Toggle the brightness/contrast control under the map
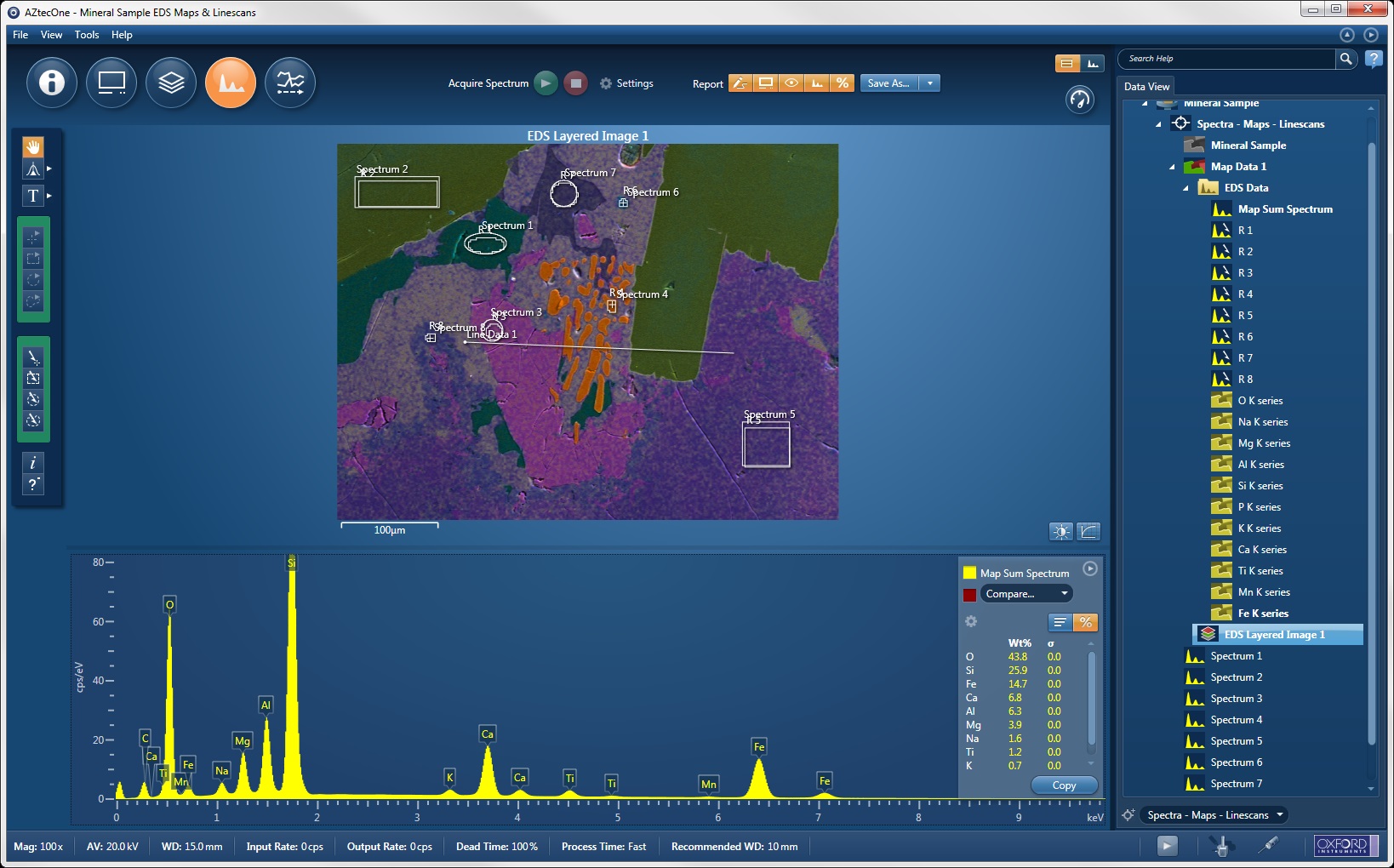The image size is (1394, 868). pyautogui.click(x=1061, y=531)
